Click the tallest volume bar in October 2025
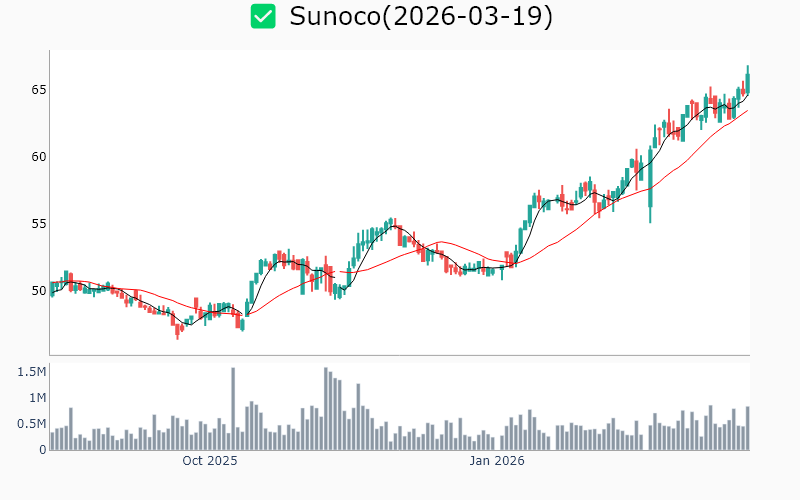800x500 pixels. tap(233, 410)
